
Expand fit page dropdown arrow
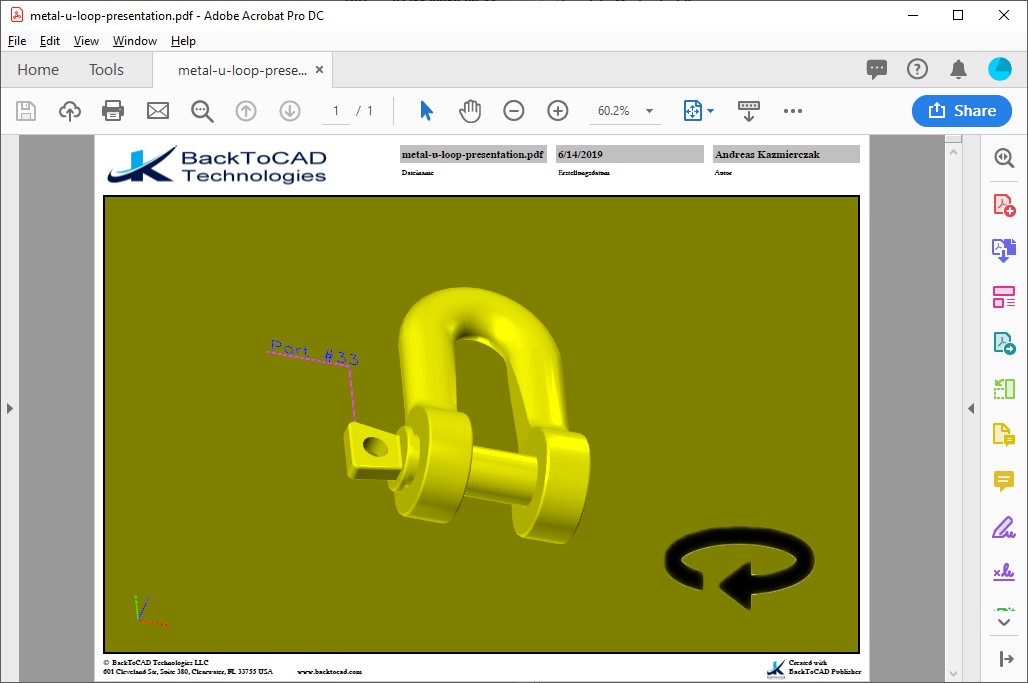tap(711, 111)
